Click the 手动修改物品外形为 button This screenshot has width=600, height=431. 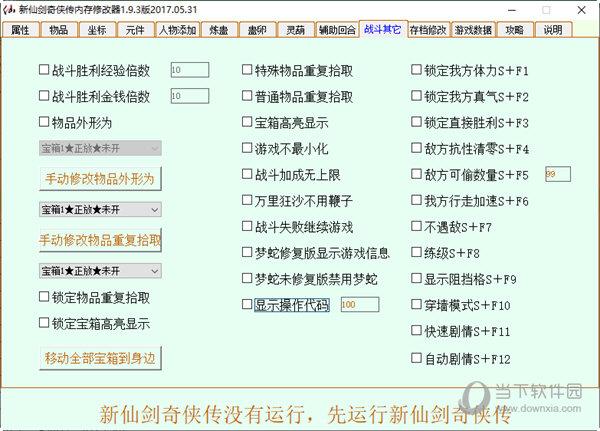coord(100,178)
